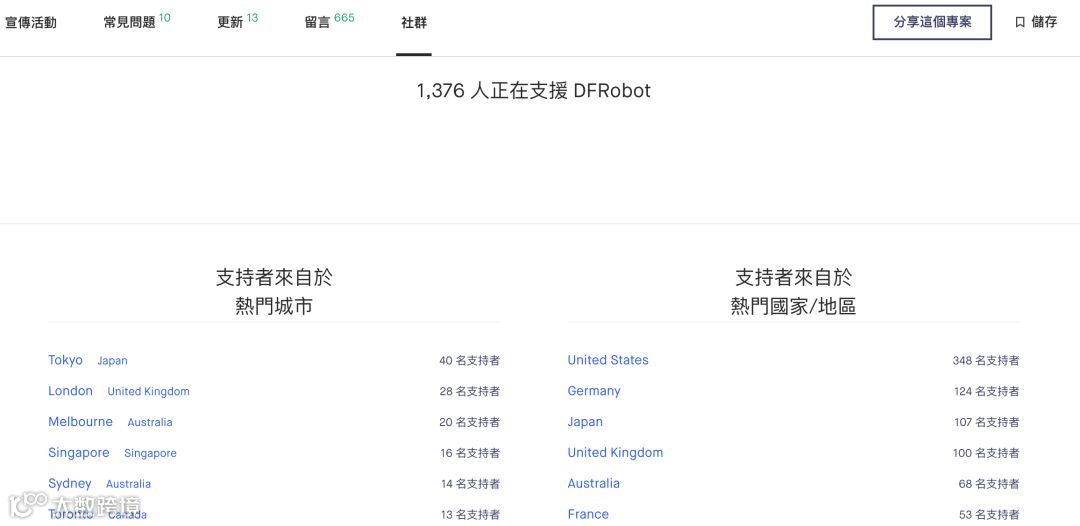Click United Kingdom label beside London
This screenshot has width=1080, height=526.
click(x=148, y=392)
